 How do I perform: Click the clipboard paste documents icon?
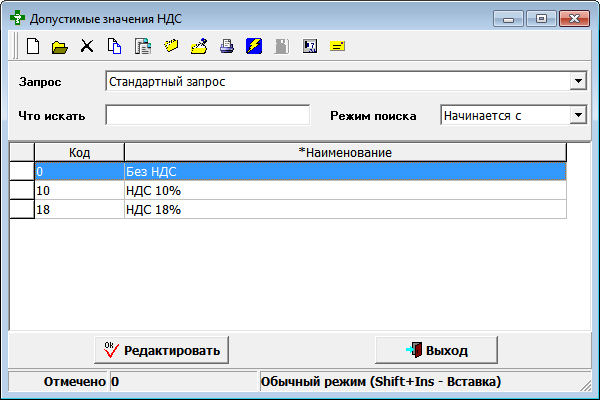[x=143, y=46]
